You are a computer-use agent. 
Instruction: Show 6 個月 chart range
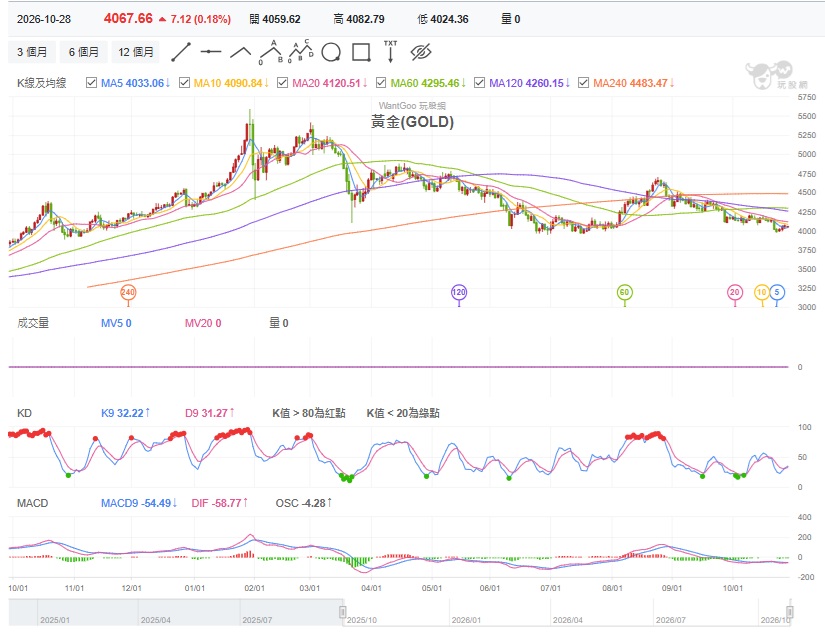tap(84, 52)
